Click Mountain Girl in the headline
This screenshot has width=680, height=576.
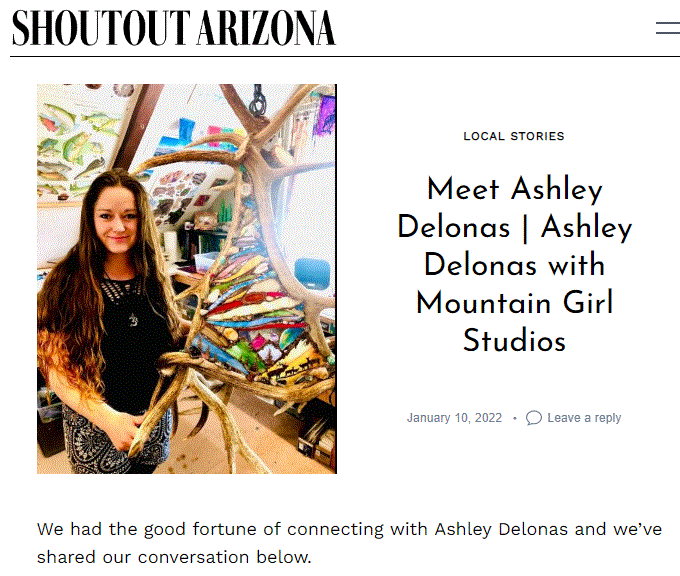click(x=515, y=302)
